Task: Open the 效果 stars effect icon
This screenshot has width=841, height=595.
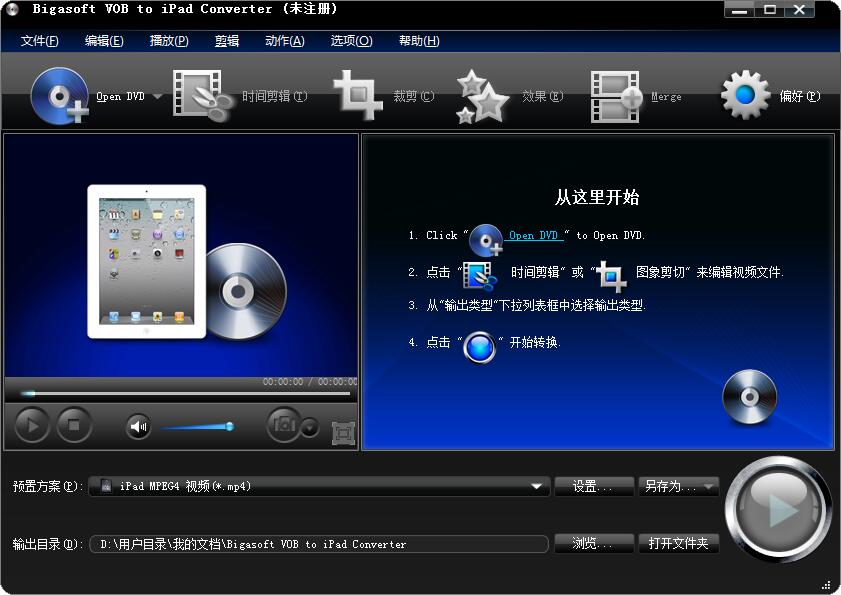Action: [x=482, y=97]
